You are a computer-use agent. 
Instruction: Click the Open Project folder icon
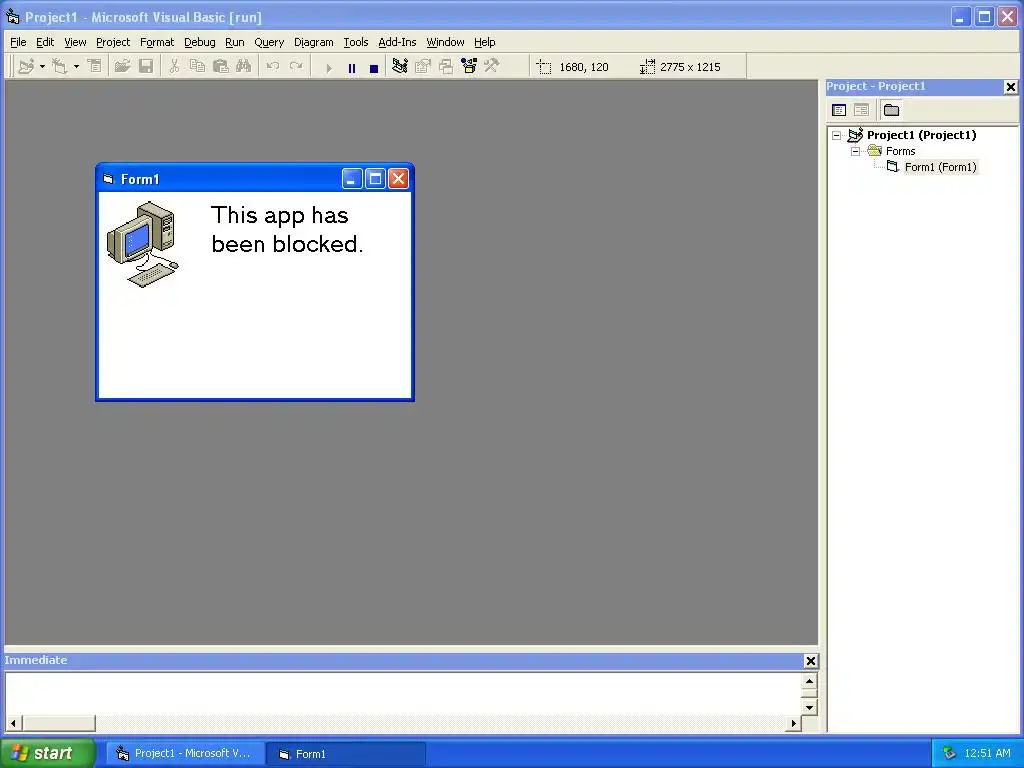(x=122, y=67)
